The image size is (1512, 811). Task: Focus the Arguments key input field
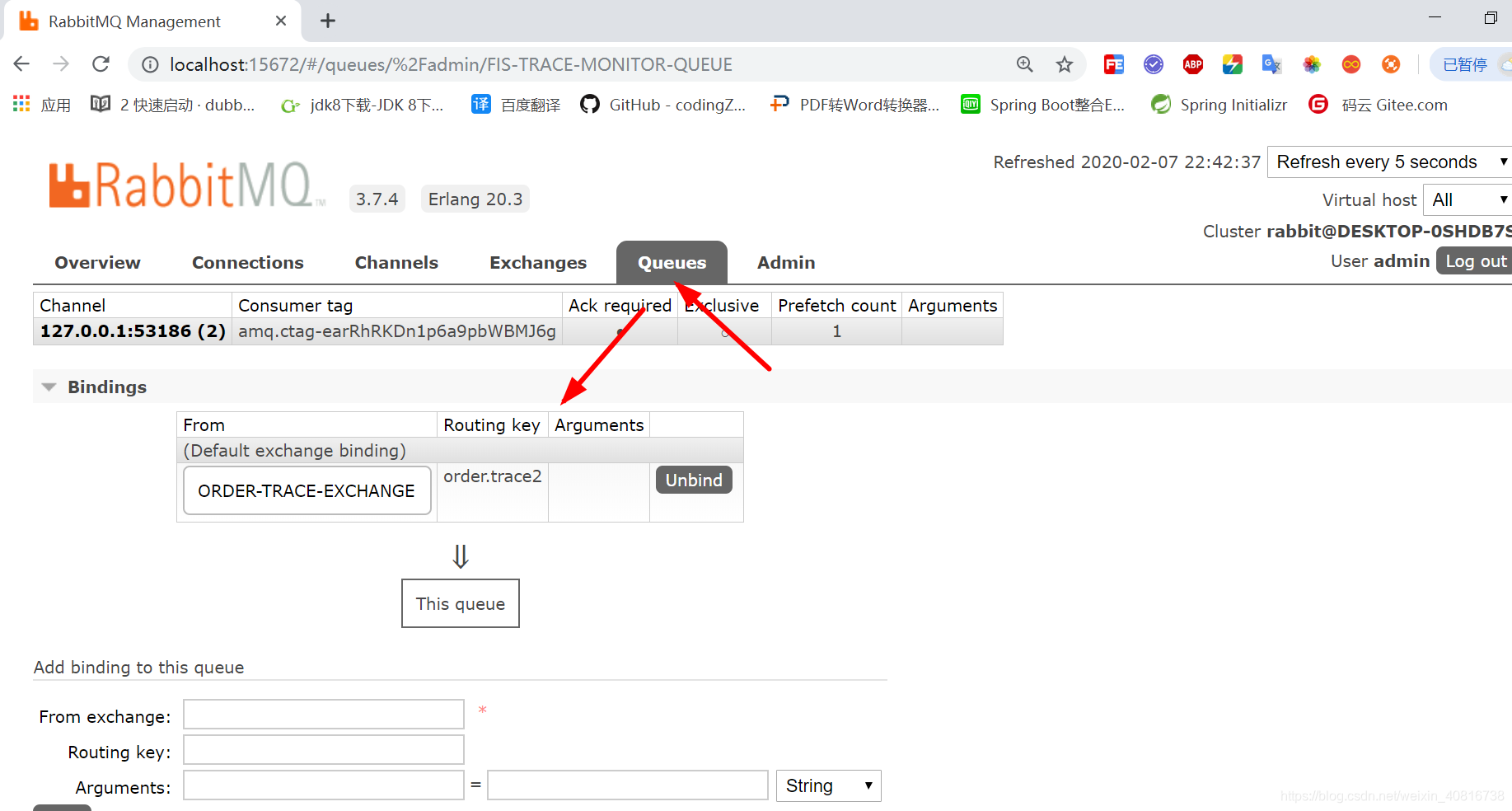(x=324, y=785)
